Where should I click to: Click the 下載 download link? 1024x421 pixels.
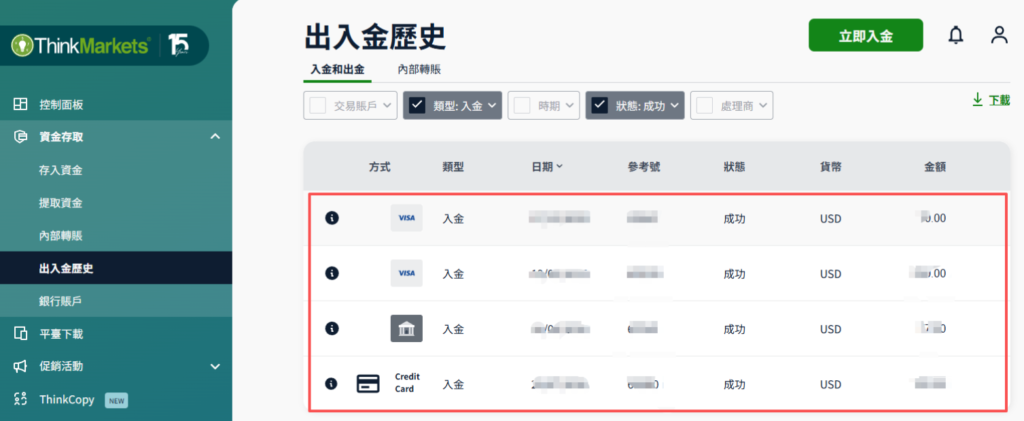coord(999,101)
